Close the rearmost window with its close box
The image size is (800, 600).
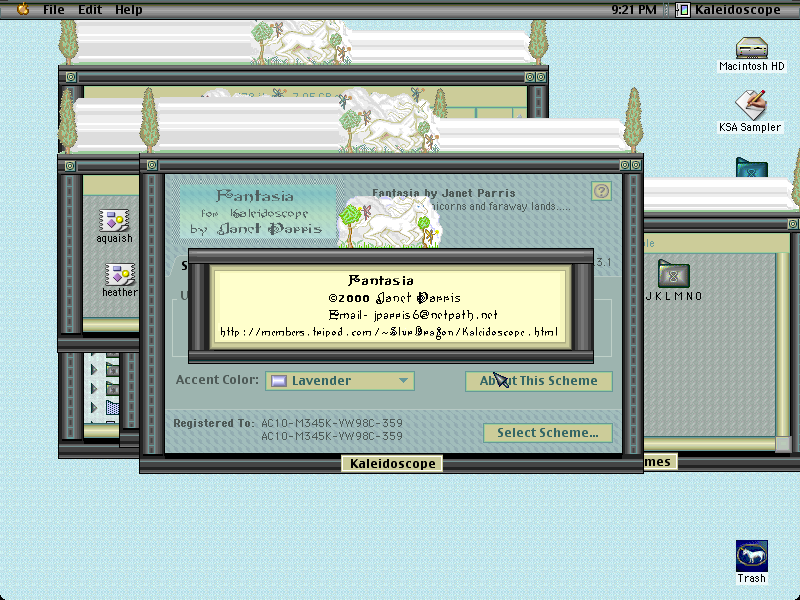[70, 77]
